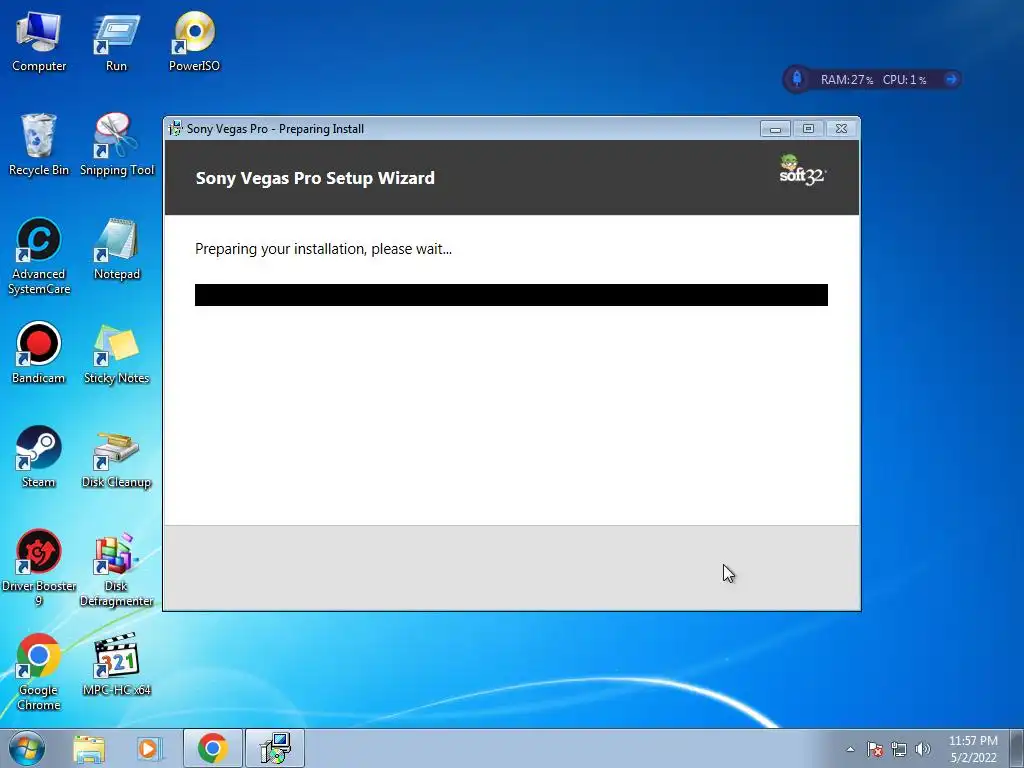The height and width of the screenshot is (768, 1024).
Task: Click the arrow on the RAM/CPU widget
Action: 951,79
